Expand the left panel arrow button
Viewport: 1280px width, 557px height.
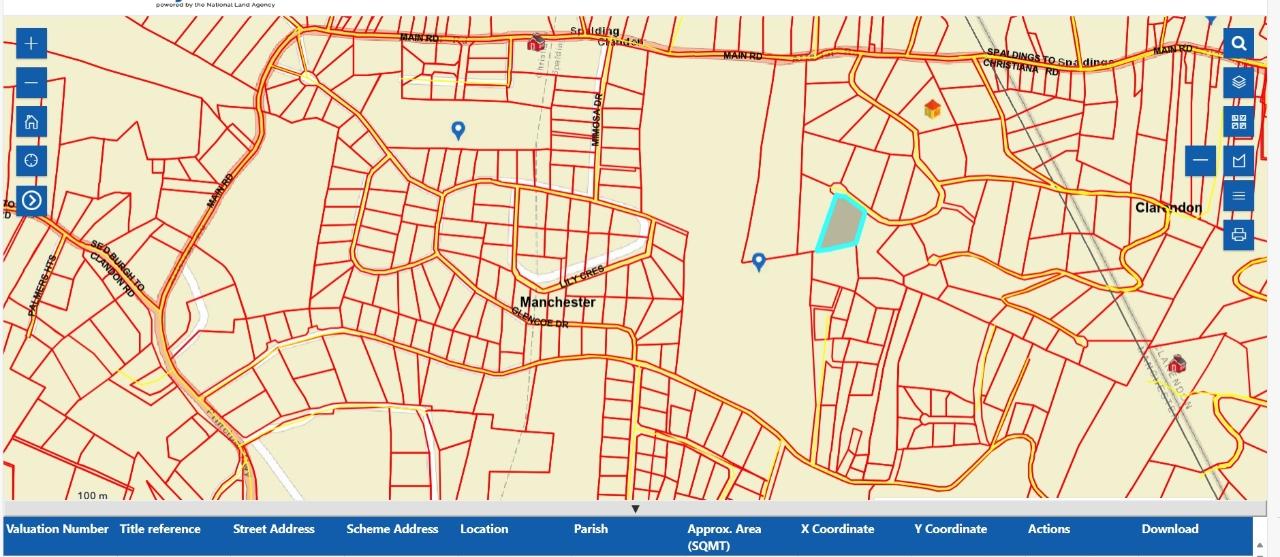(32, 201)
